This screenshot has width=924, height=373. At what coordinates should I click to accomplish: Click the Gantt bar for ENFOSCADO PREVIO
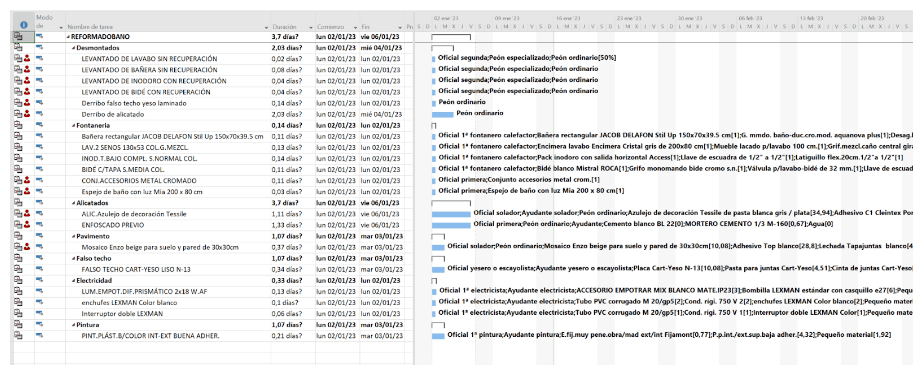coord(451,225)
